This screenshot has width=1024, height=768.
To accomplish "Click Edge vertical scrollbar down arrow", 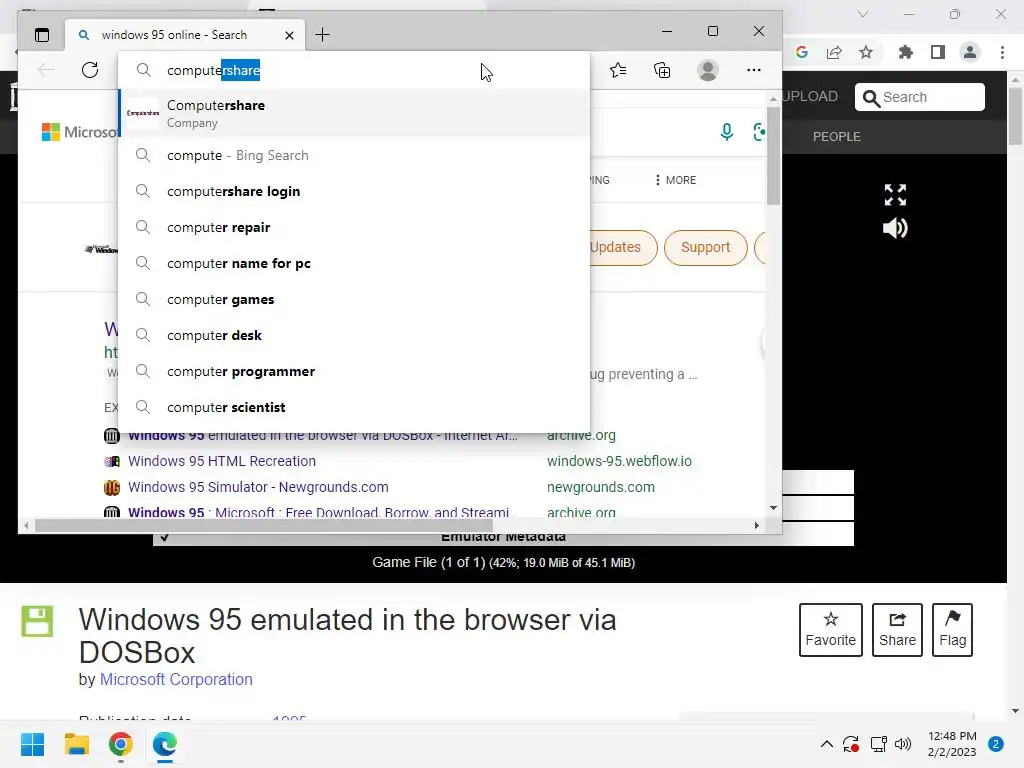I will (x=773, y=507).
